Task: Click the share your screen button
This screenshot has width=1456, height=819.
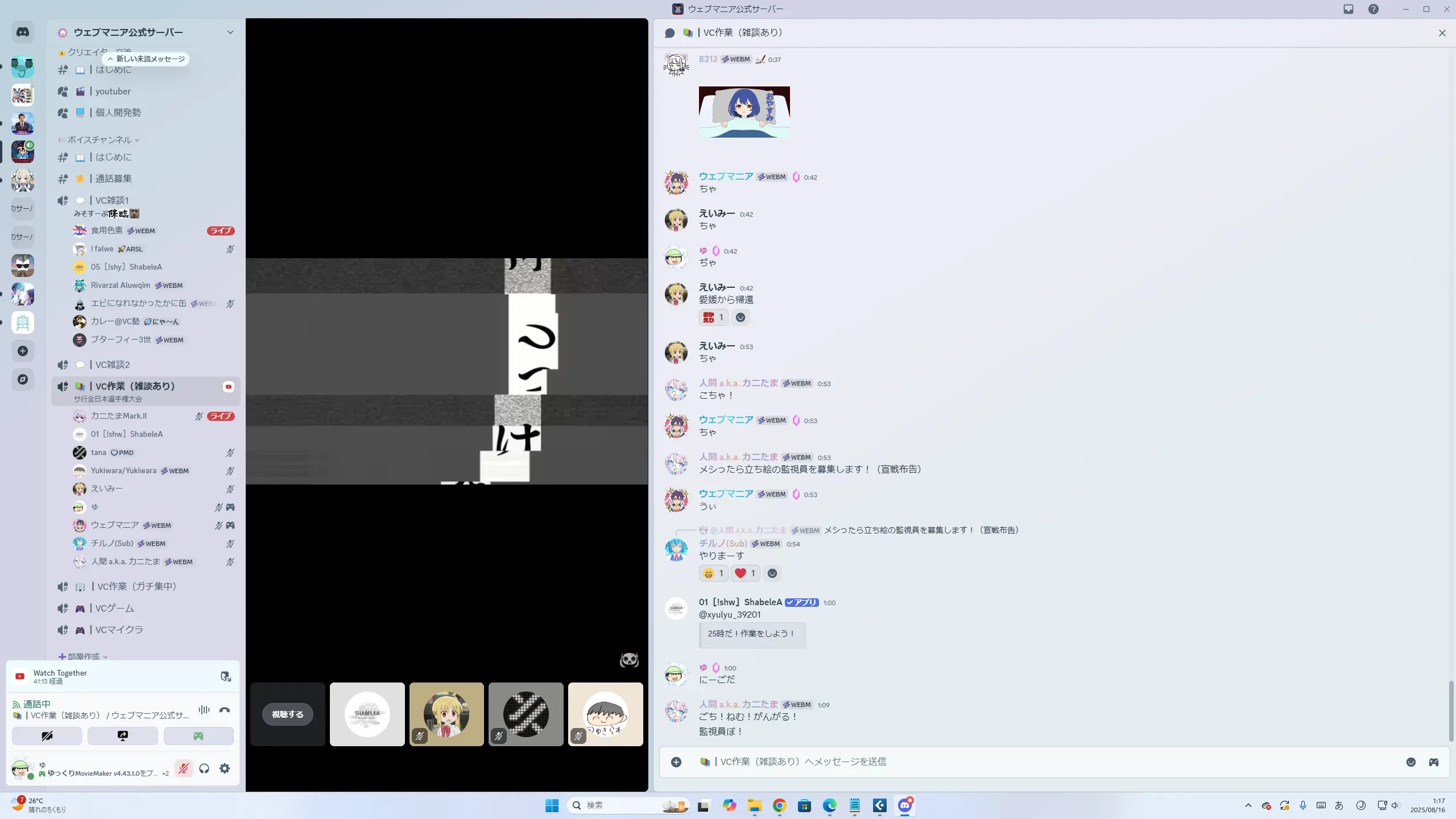Action: click(x=123, y=736)
